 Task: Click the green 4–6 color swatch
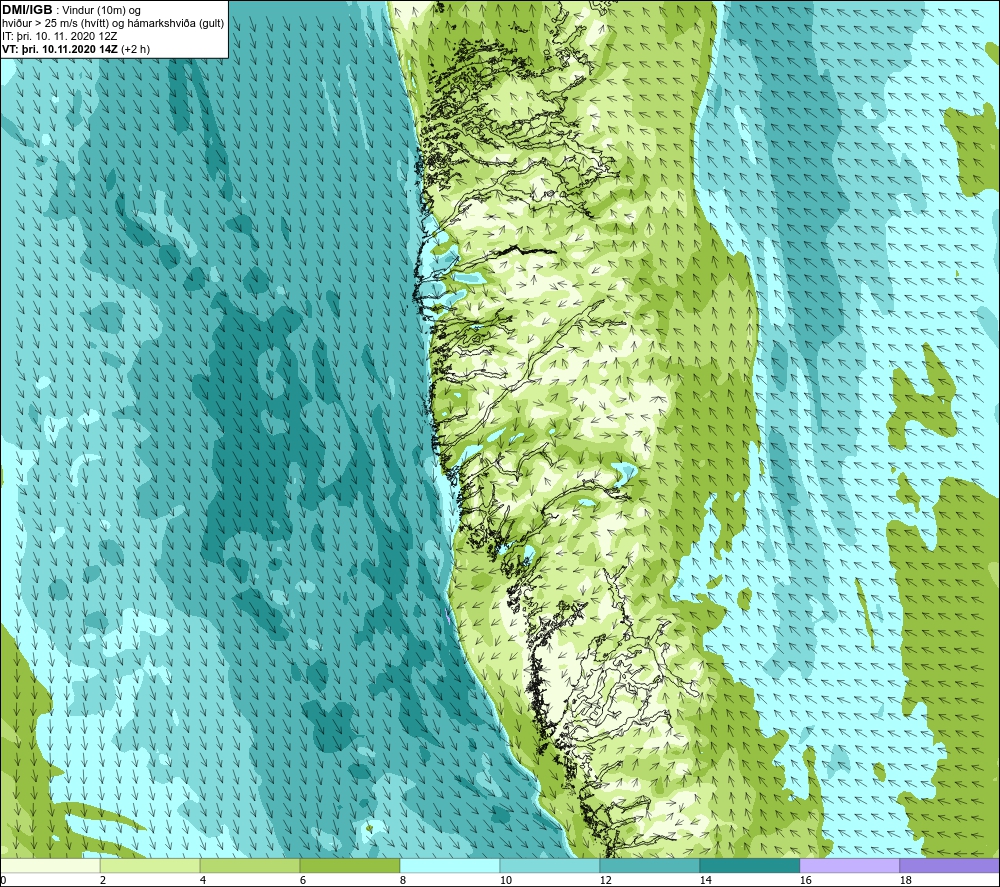point(250,865)
